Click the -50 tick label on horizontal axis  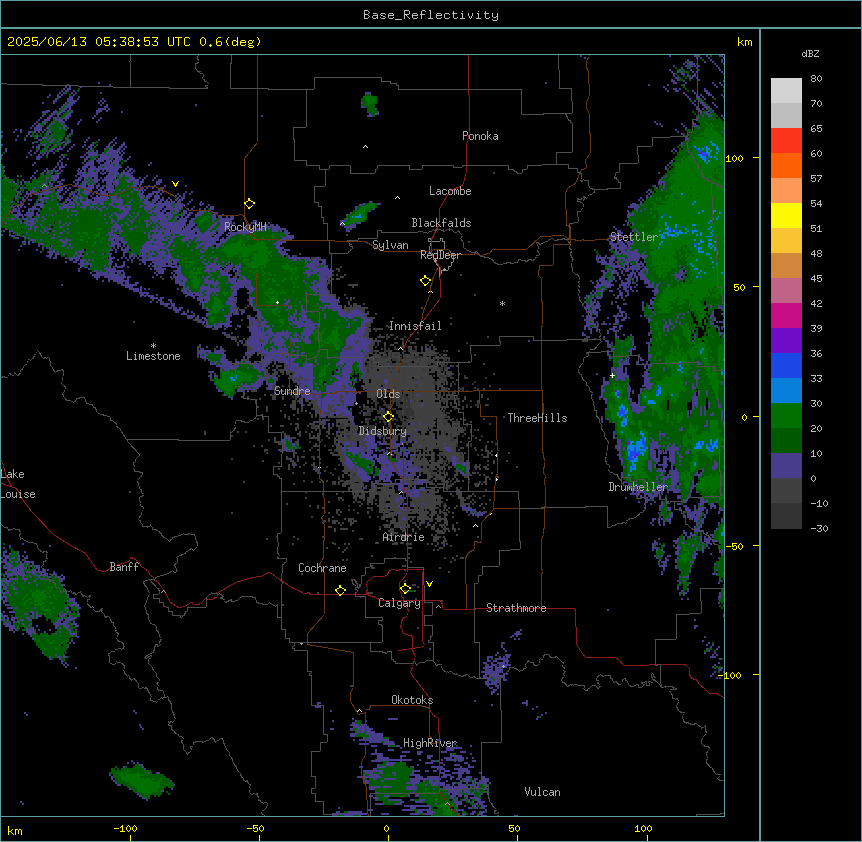(x=255, y=828)
